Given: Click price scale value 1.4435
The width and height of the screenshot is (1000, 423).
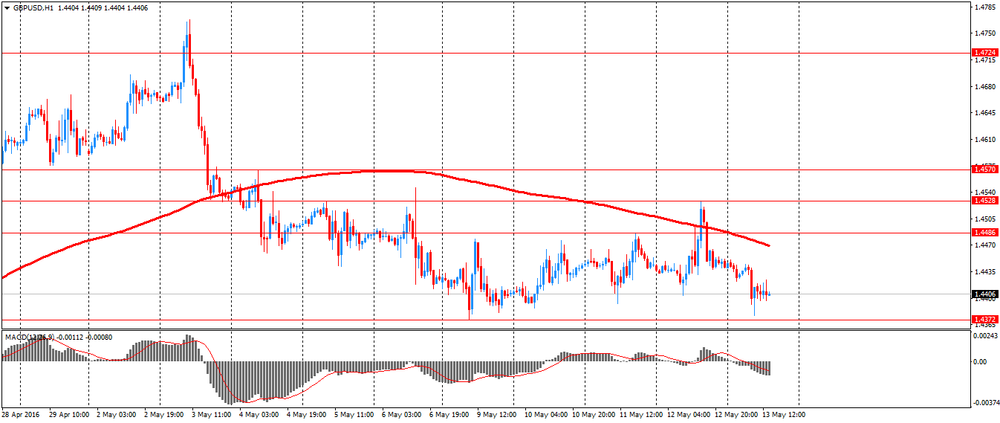Looking at the screenshot, I should pyautogui.click(x=983, y=271).
